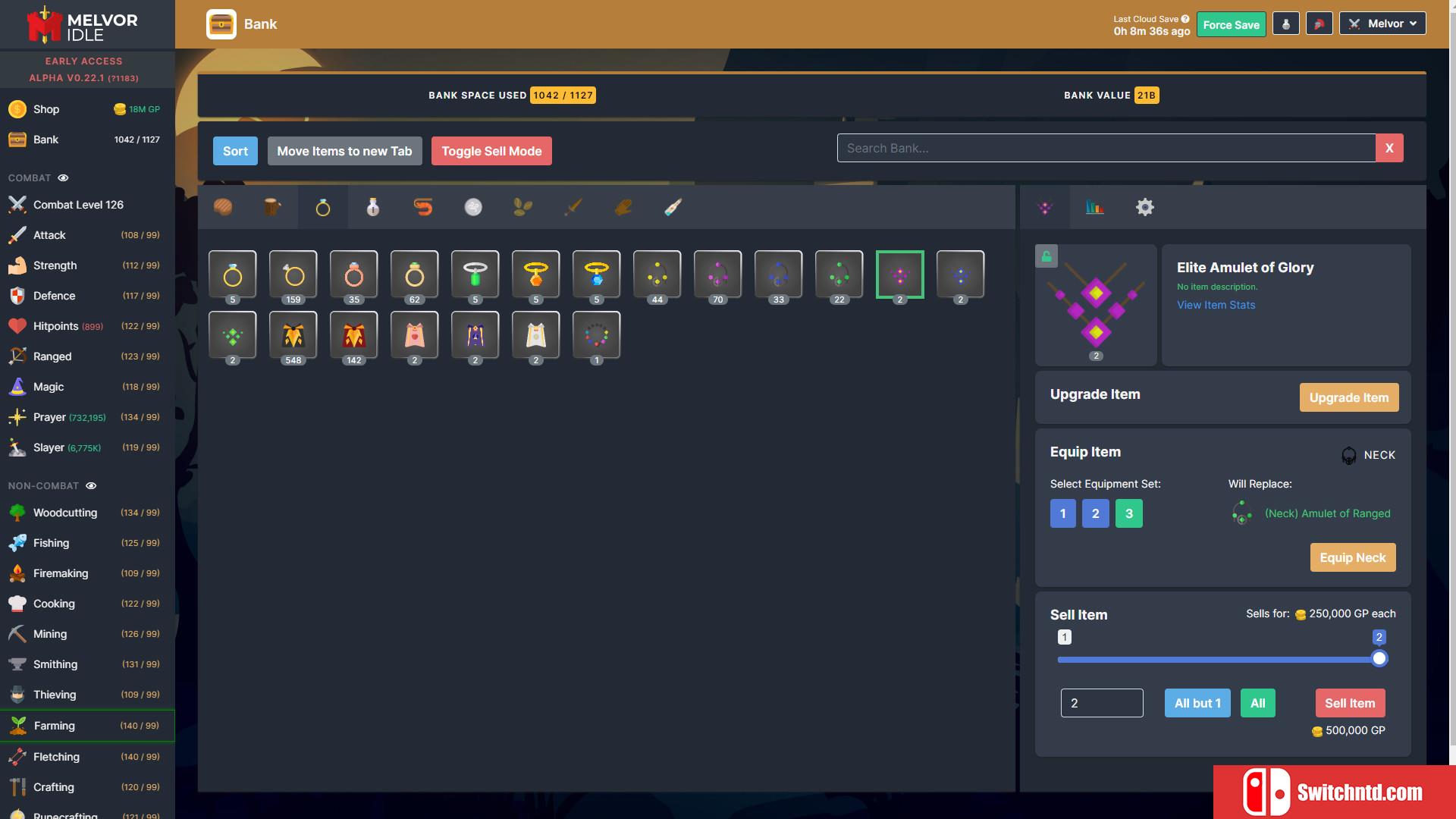Open the Farming skill page
The height and width of the screenshot is (819, 1456).
coord(87,726)
